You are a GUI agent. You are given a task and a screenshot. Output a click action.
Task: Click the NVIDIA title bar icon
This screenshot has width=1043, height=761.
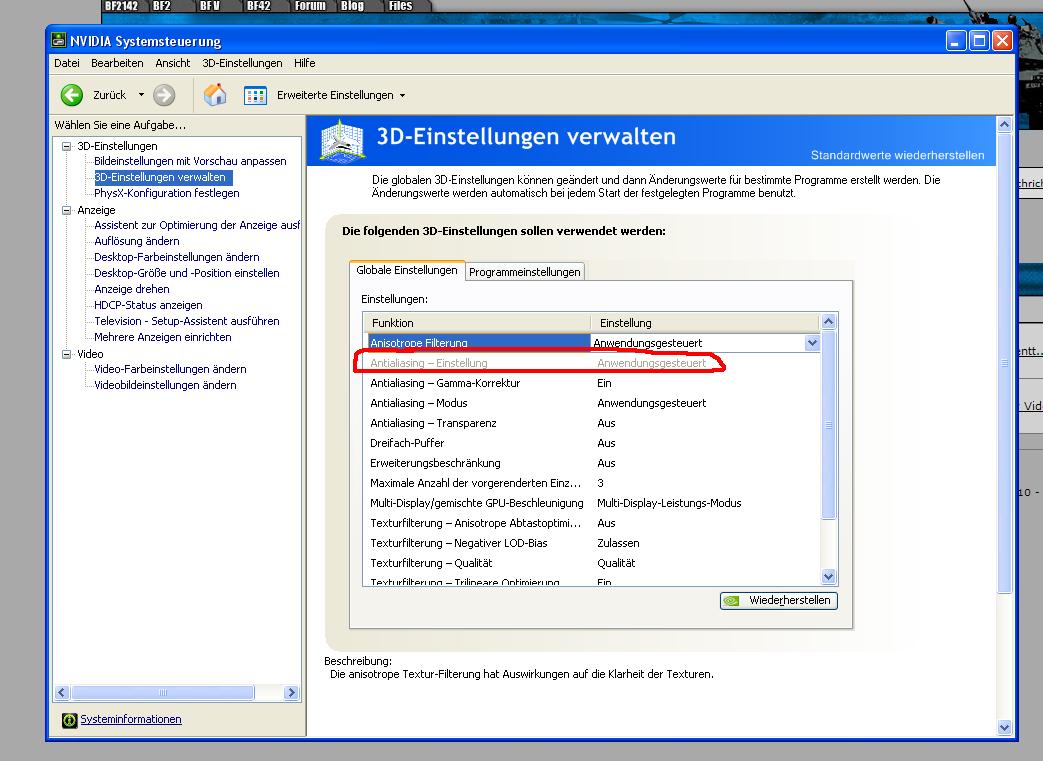coord(59,41)
